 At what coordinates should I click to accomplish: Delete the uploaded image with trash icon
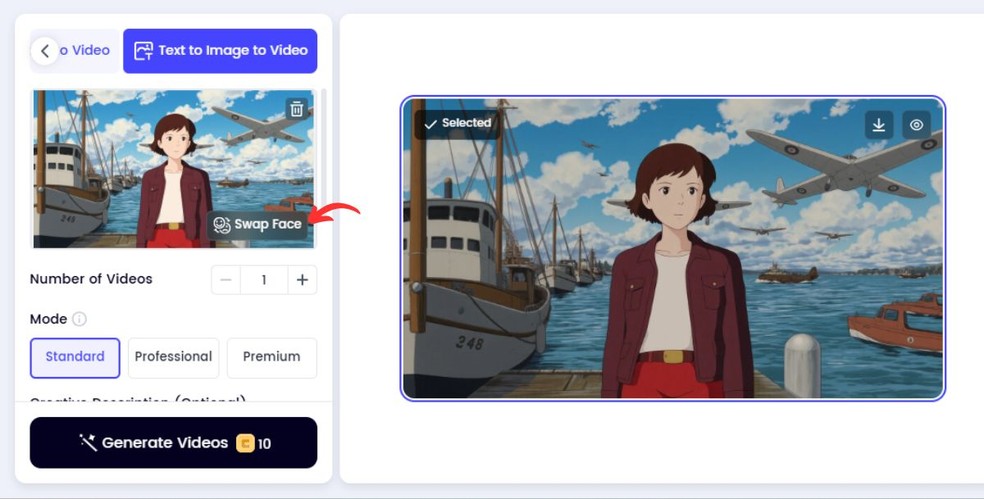(x=296, y=109)
